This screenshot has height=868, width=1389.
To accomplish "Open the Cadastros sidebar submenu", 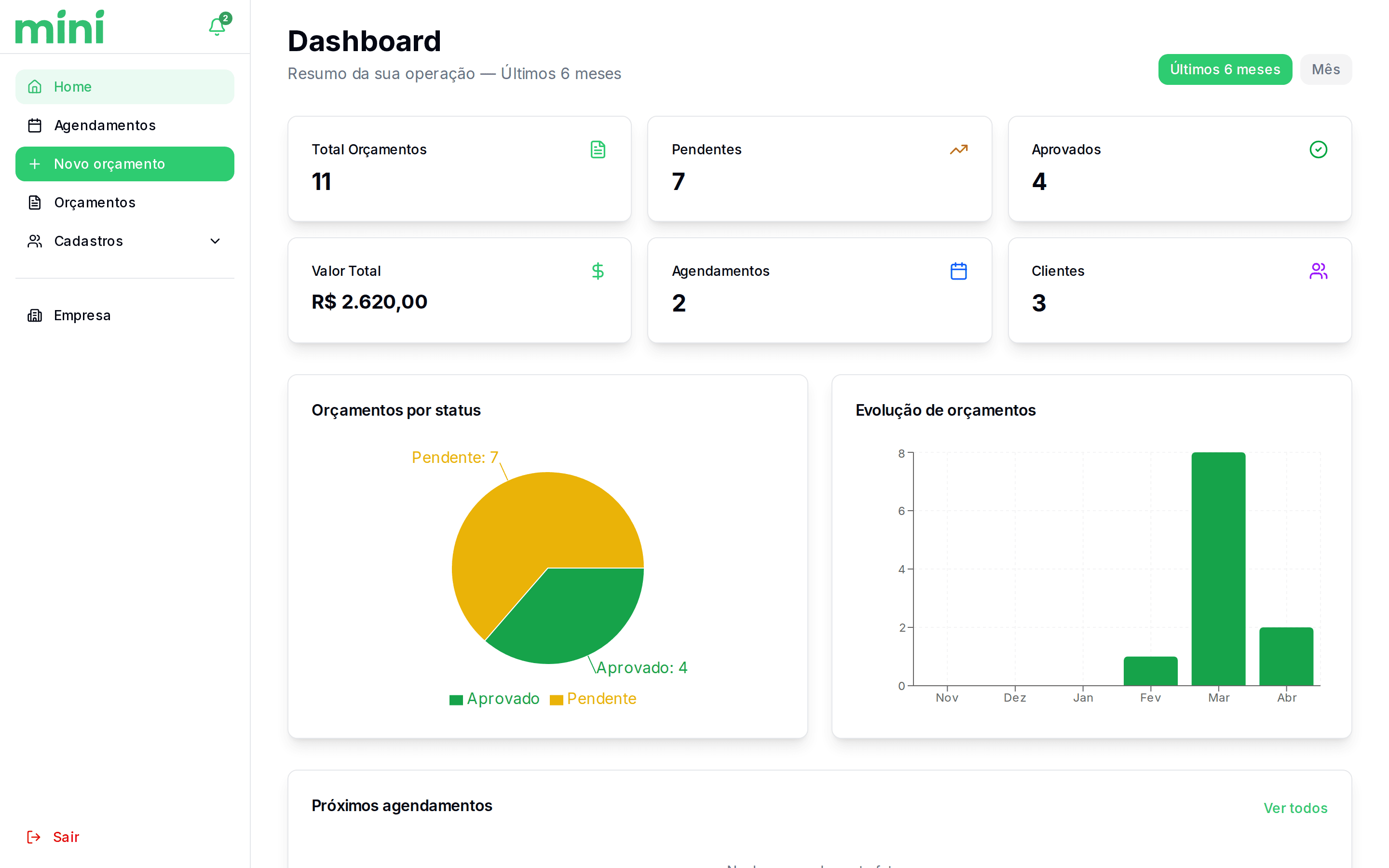I will pos(89,241).
